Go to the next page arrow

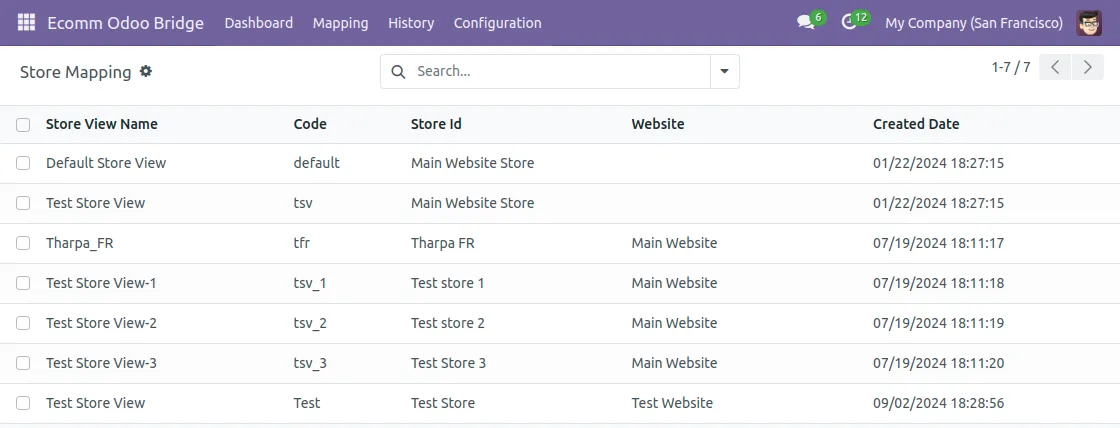[1088, 67]
